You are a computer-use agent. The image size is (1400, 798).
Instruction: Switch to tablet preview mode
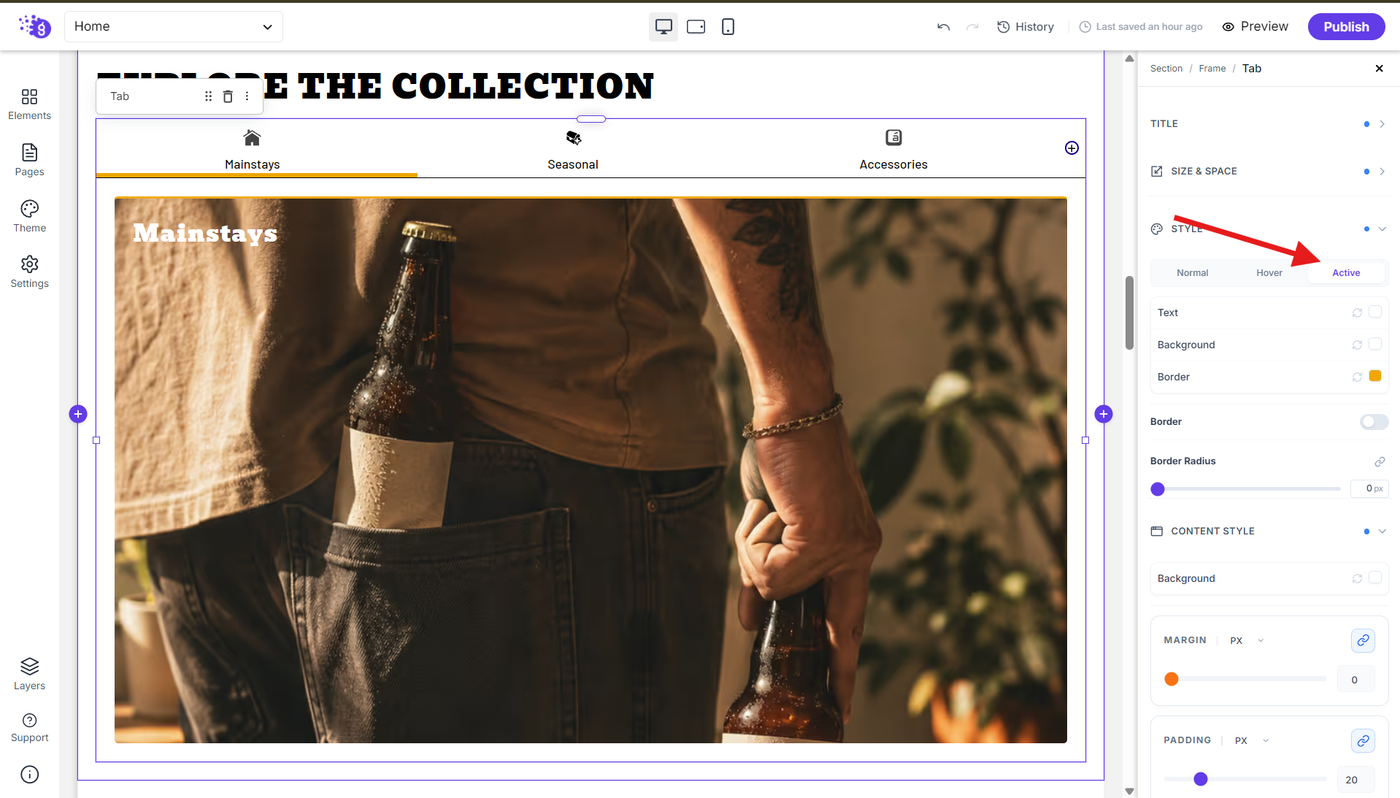(x=696, y=27)
